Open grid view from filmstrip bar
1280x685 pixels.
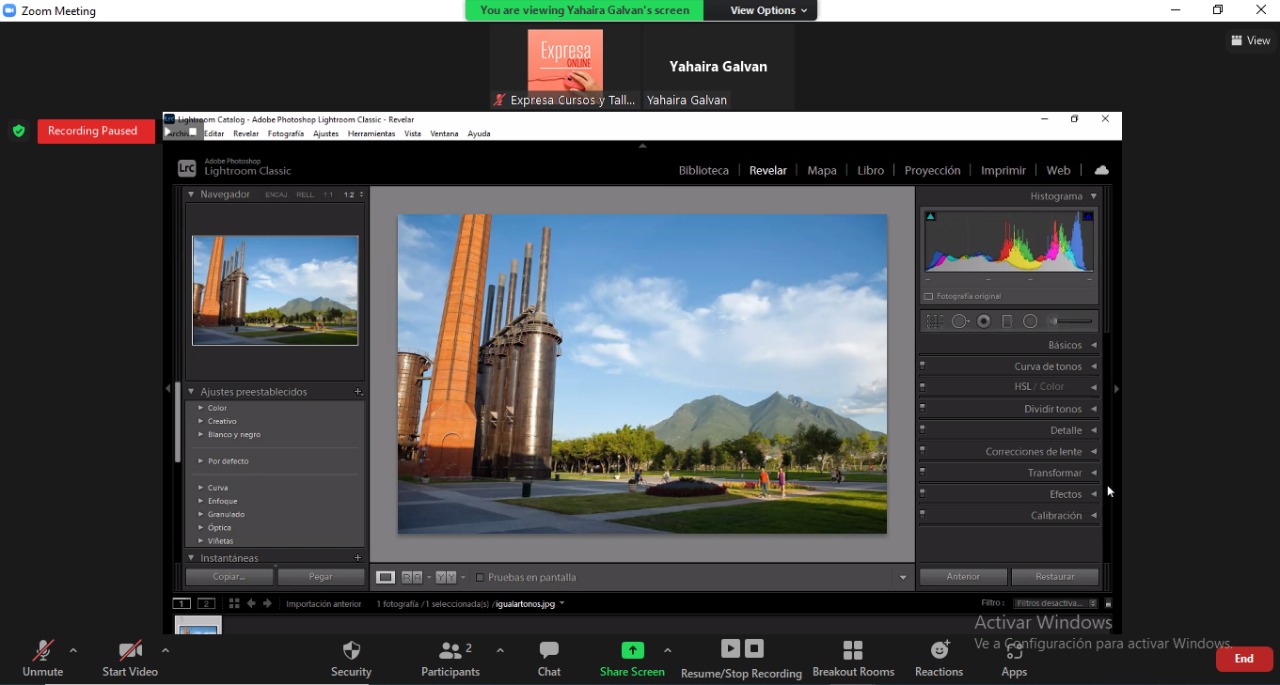(233, 603)
